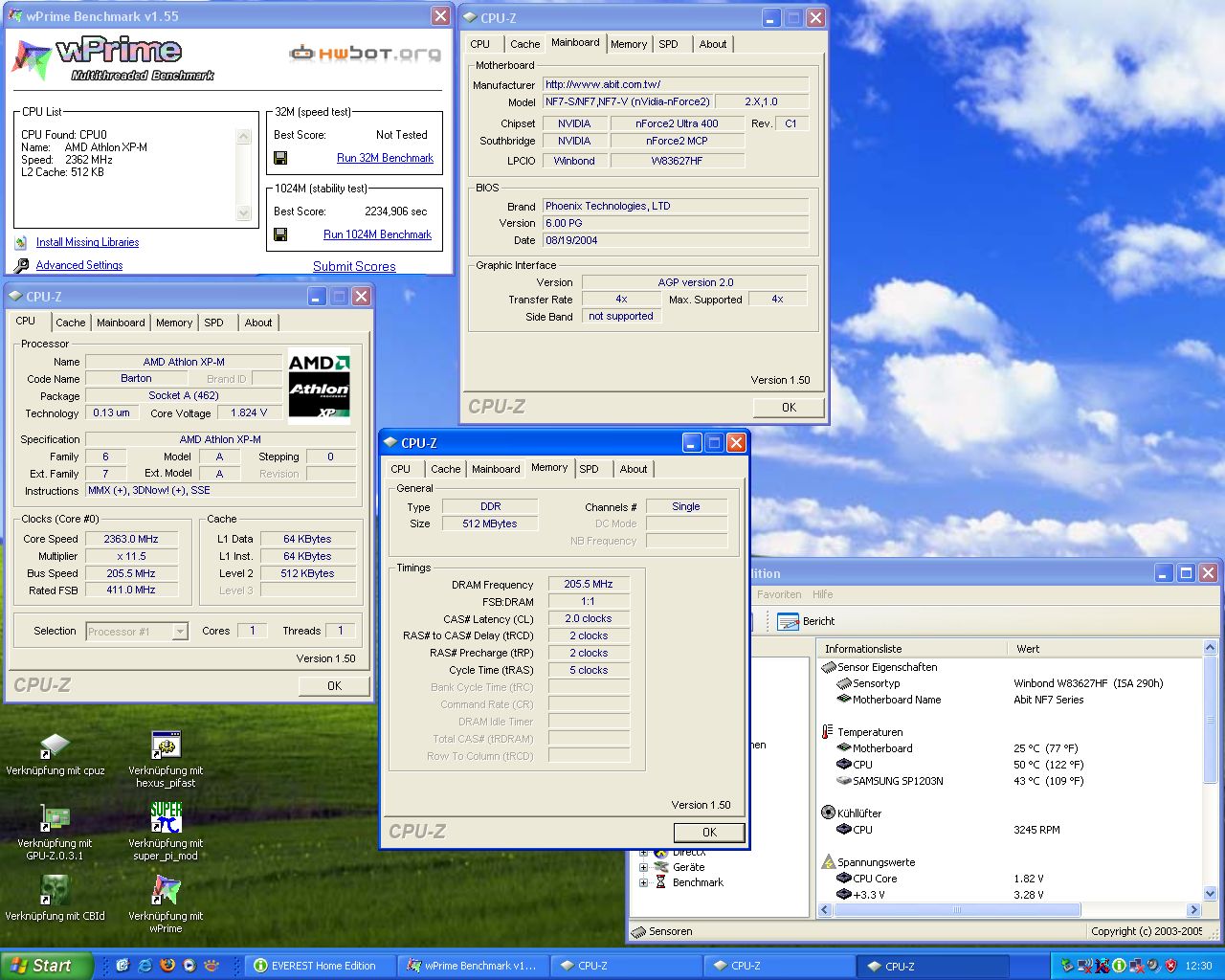
Task: Open the SPD tab in the CPU-Z Processor window
Action: (x=214, y=323)
